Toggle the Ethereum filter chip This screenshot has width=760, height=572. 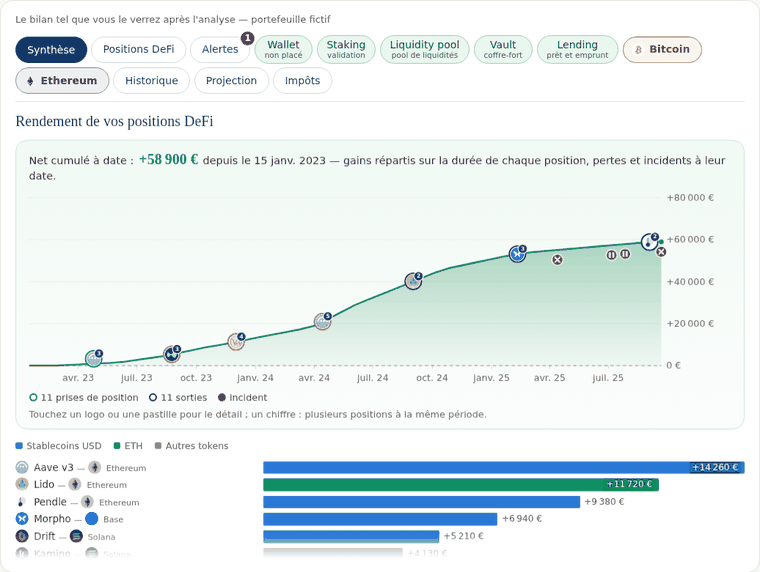click(62, 80)
